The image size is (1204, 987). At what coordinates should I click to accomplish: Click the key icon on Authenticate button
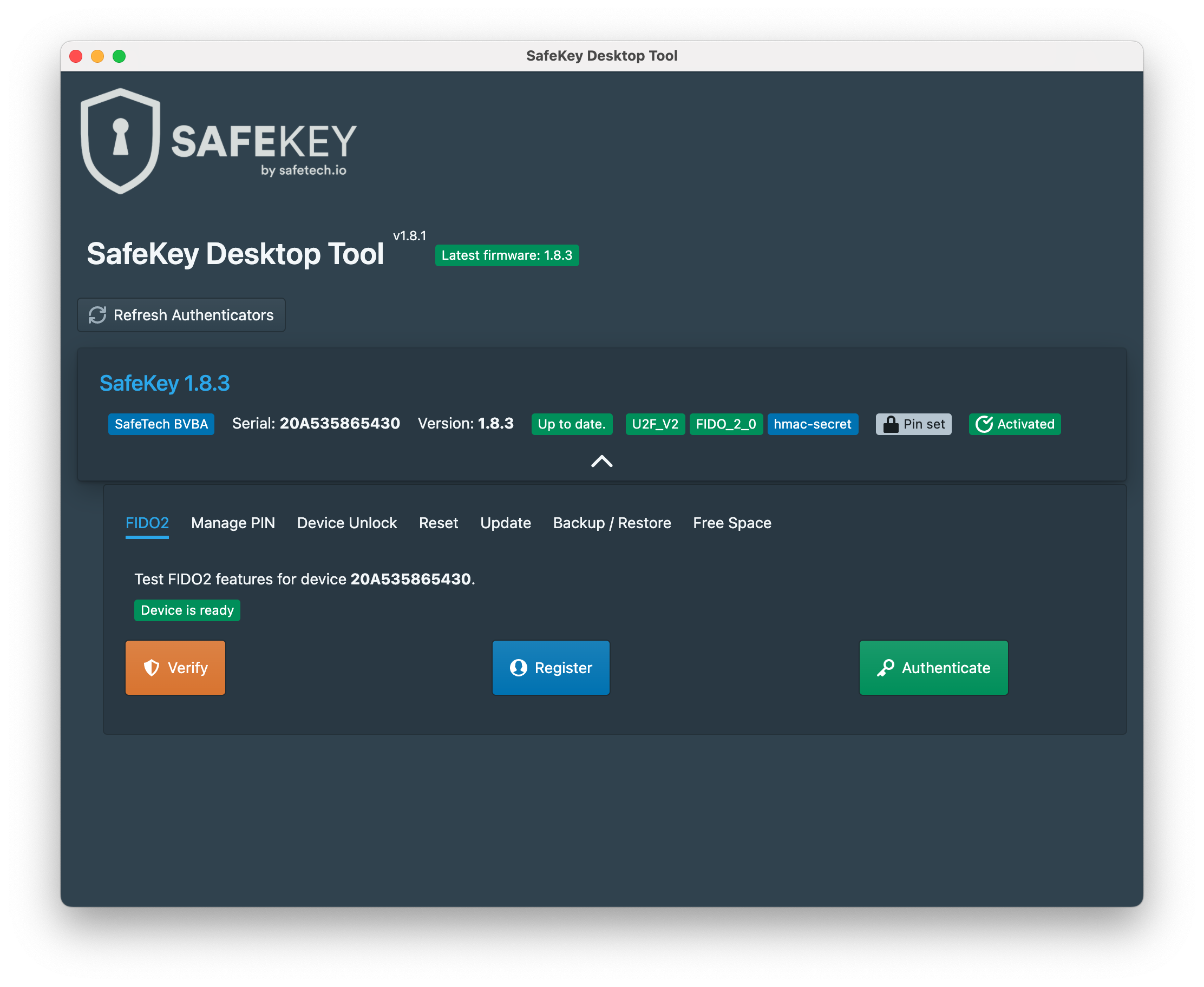click(x=886, y=668)
